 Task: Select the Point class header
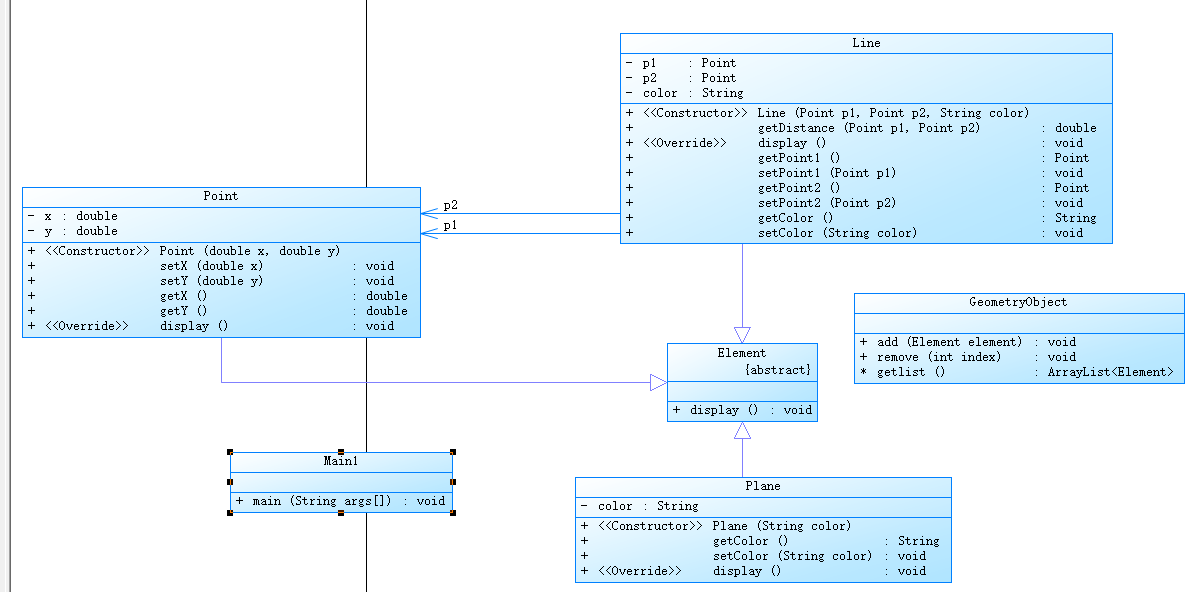221,196
